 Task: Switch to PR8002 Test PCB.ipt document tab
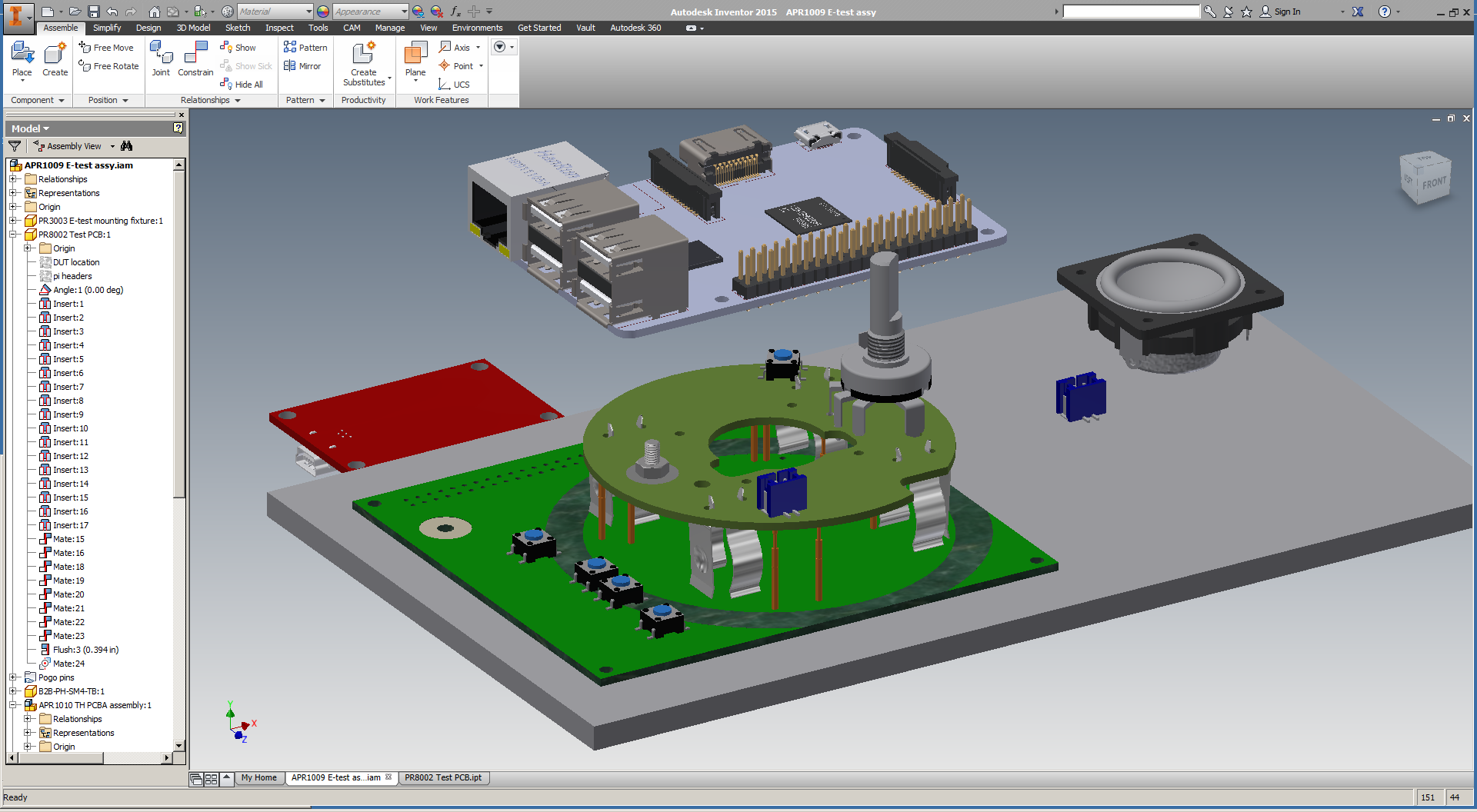coord(443,777)
